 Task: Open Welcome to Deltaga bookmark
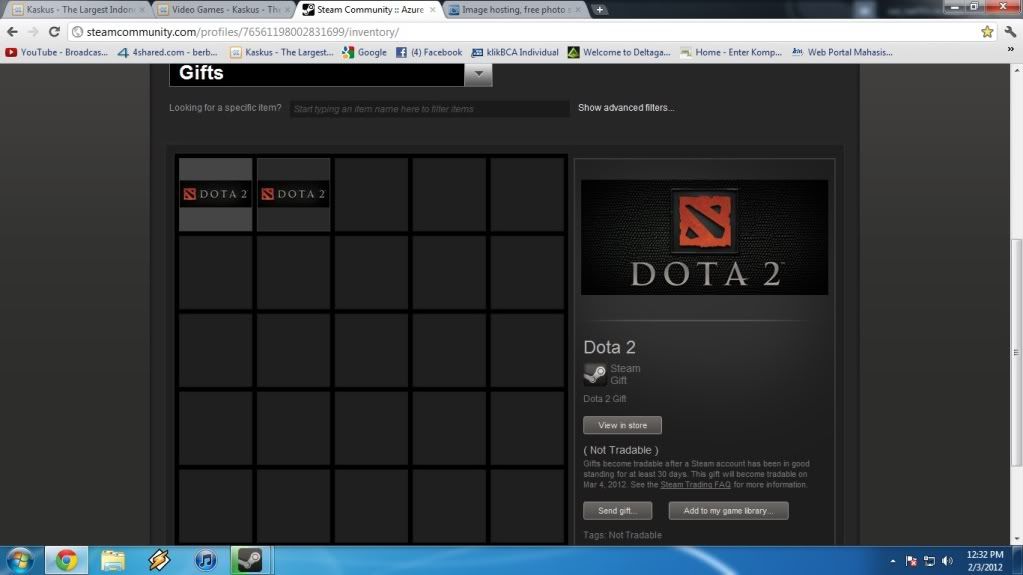pyautogui.click(x=619, y=52)
